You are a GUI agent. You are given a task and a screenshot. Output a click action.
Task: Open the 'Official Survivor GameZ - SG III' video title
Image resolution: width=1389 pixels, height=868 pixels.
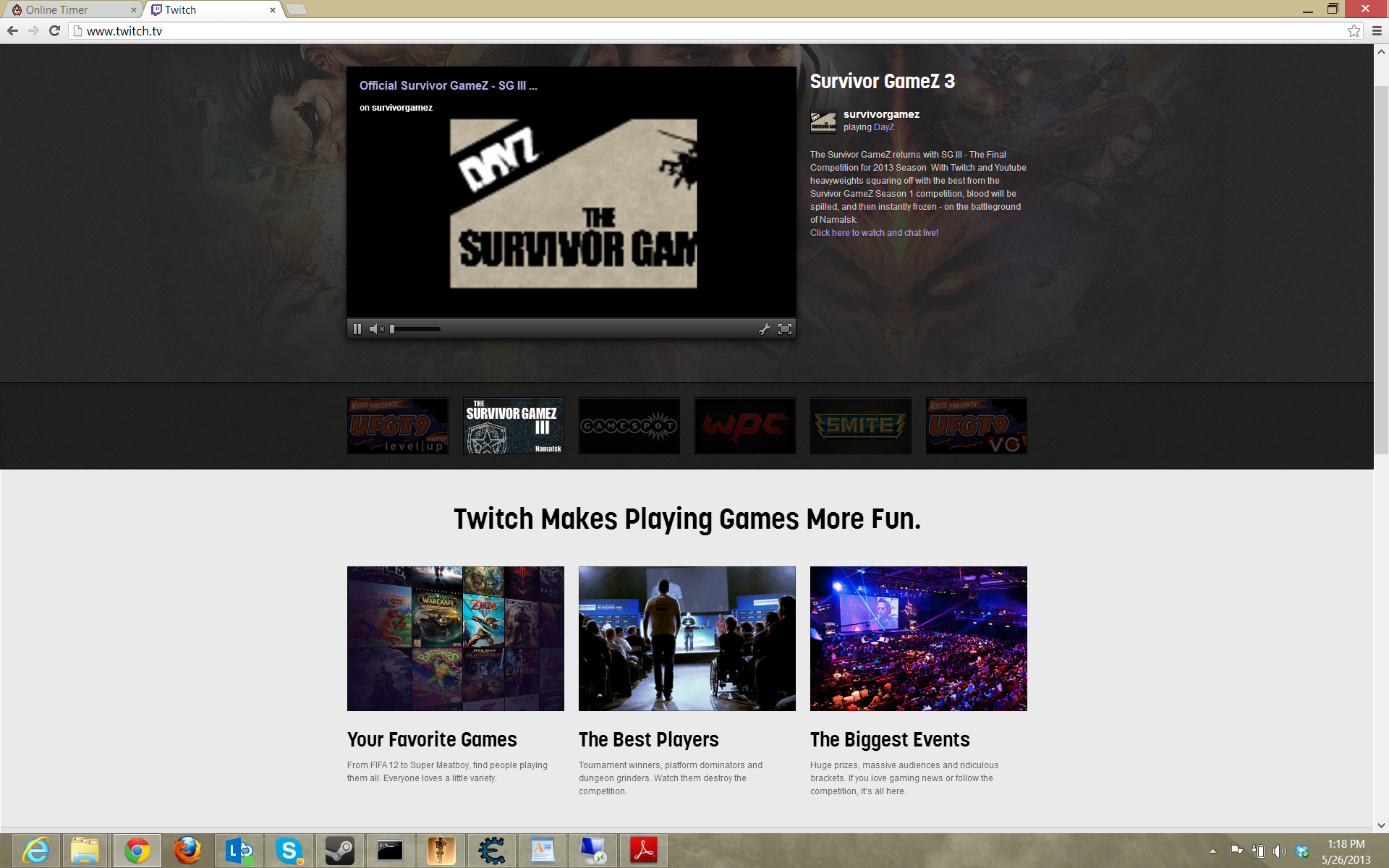pos(449,85)
